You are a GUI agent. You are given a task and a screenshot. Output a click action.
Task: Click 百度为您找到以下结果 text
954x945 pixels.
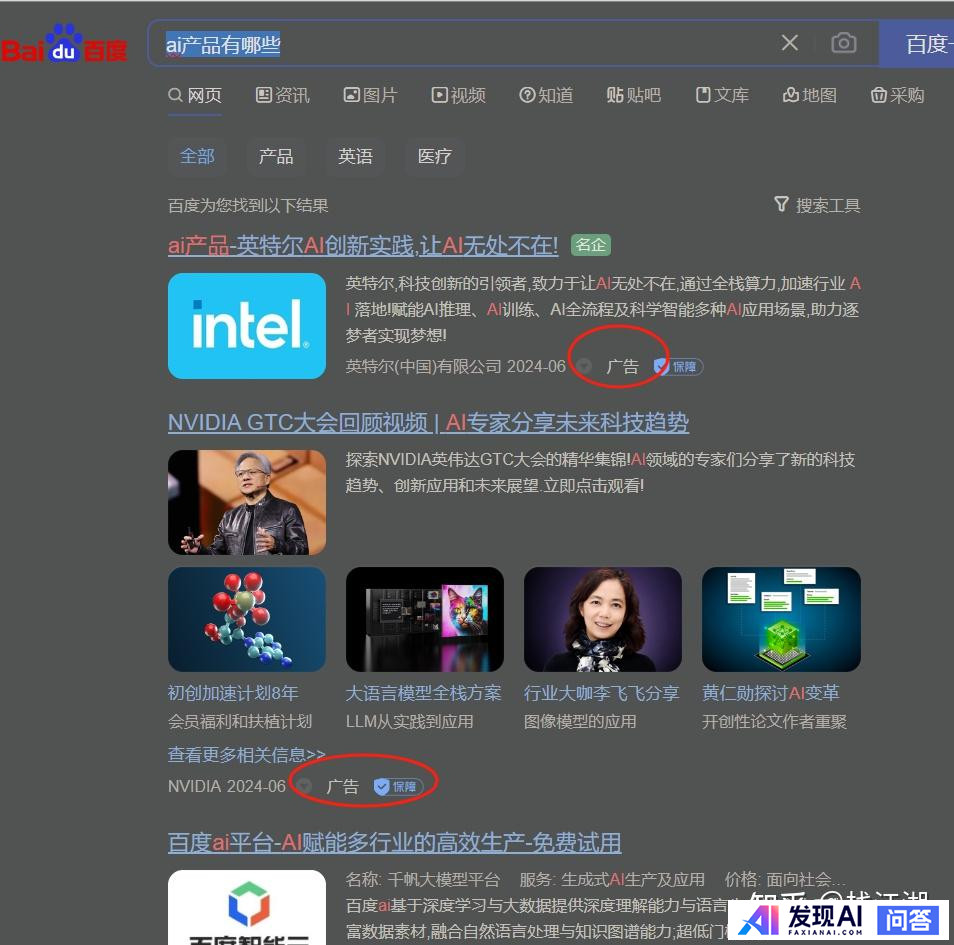coord(248,206)
